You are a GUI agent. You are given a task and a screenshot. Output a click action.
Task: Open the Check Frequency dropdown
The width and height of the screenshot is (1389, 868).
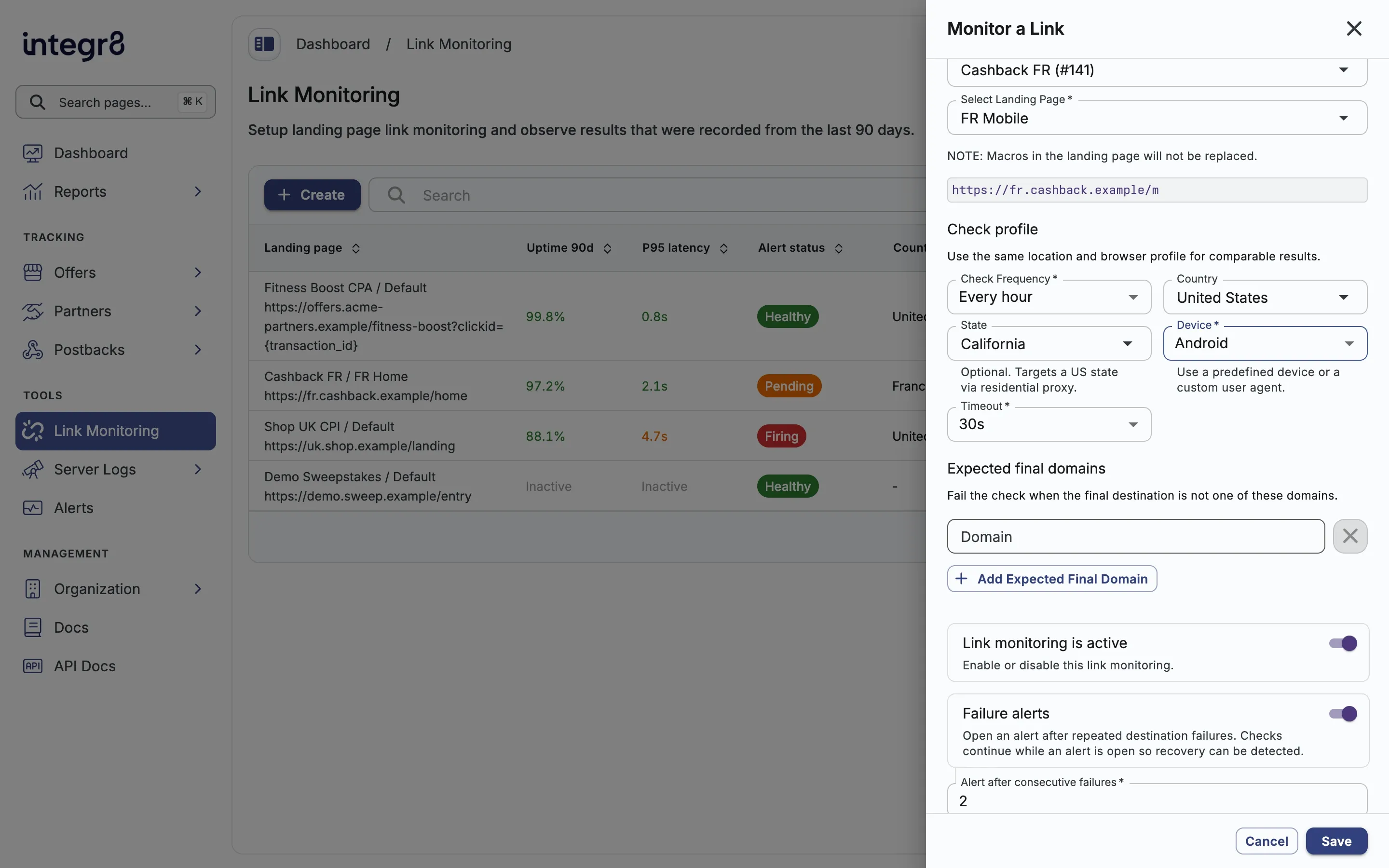pyautogui.click(x=1049, y=298)
